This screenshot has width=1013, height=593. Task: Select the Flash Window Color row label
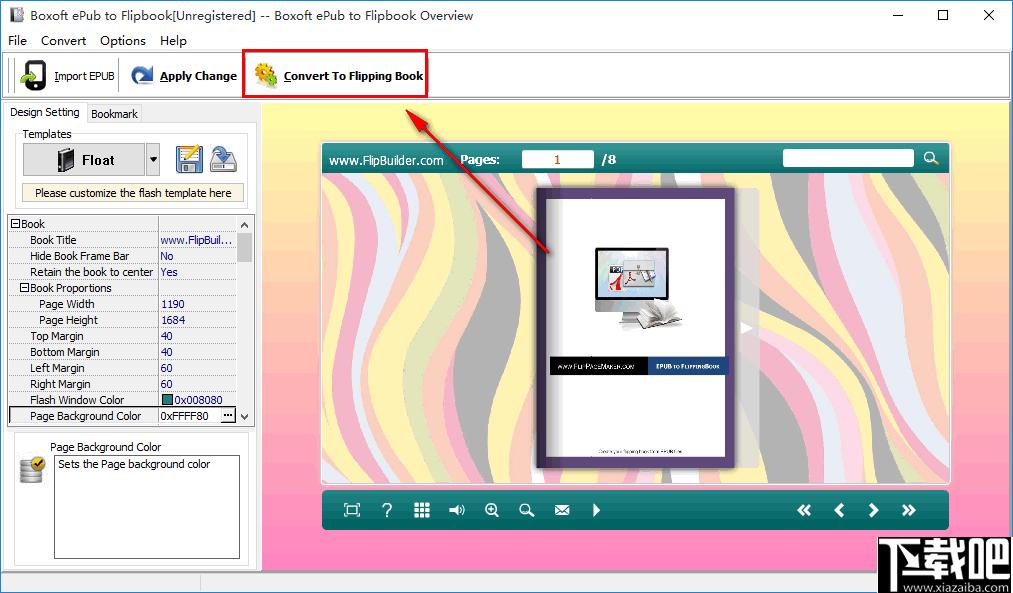(77, 400)
